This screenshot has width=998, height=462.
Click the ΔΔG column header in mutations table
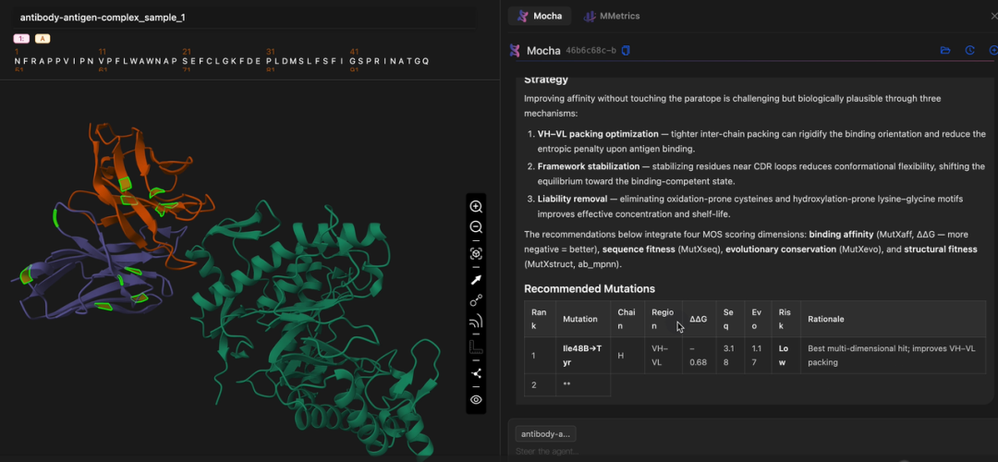(698, 319)
